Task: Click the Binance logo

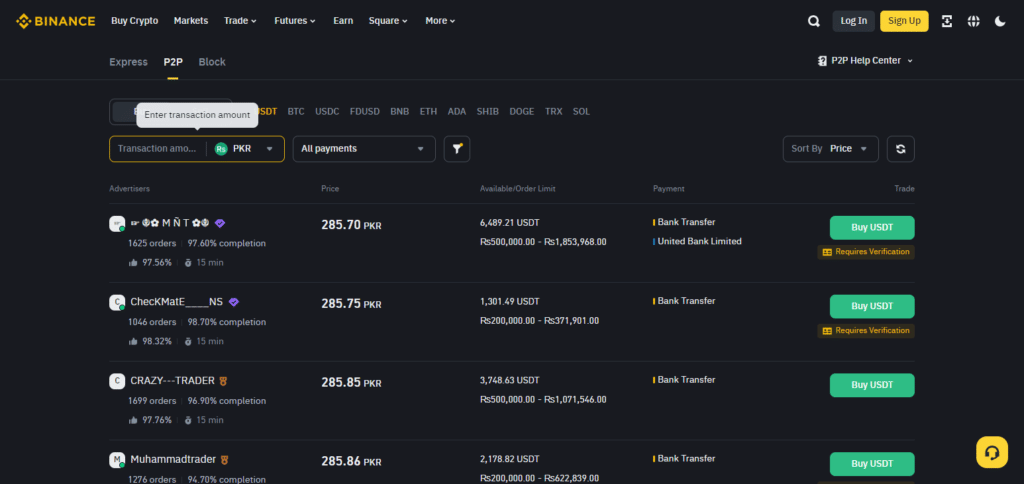Action: [56, 21]
